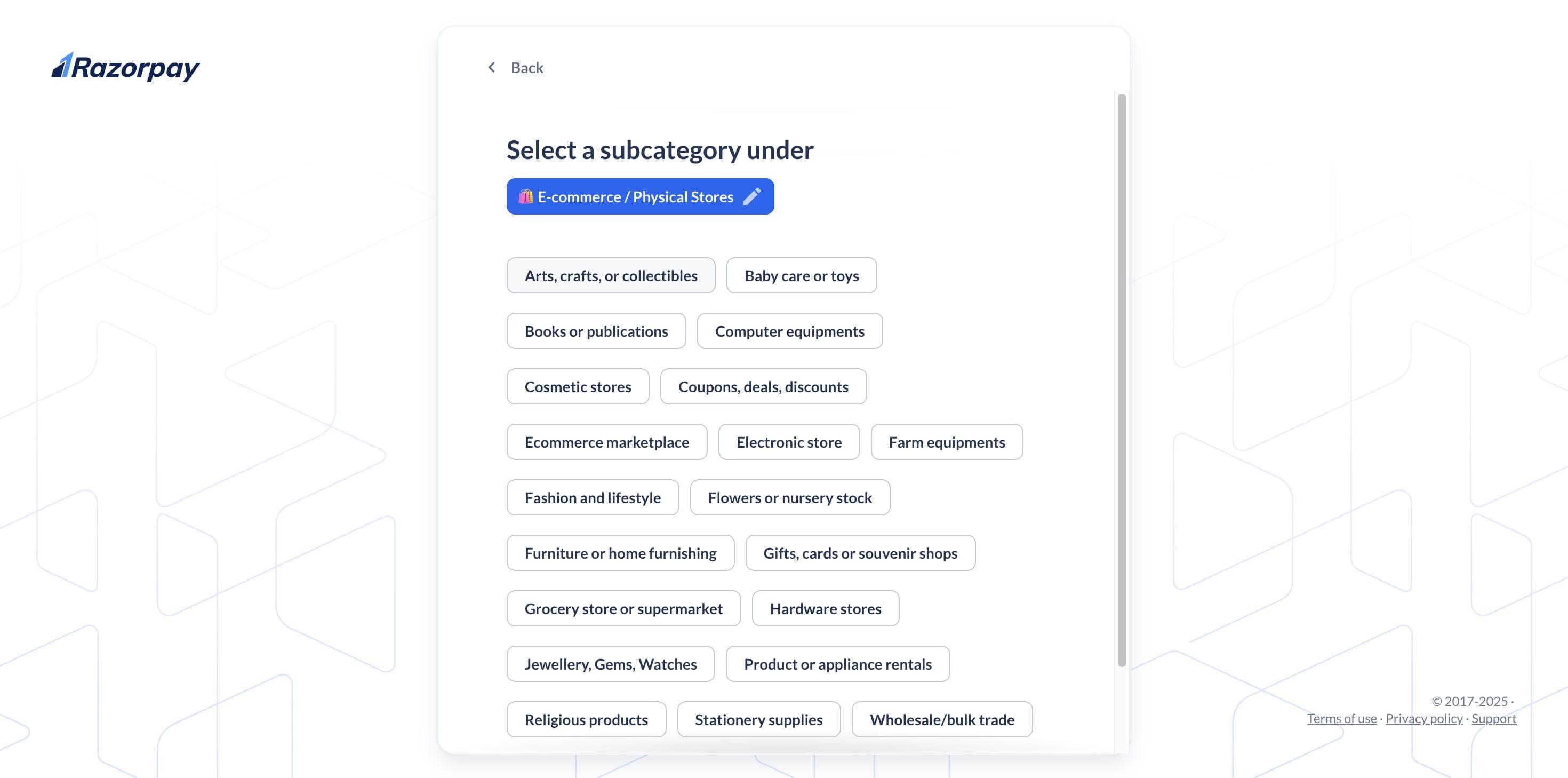Screen dimensions: 1568x778
Task: Select Fashion and lifestyle
Action: pos(592,497)
